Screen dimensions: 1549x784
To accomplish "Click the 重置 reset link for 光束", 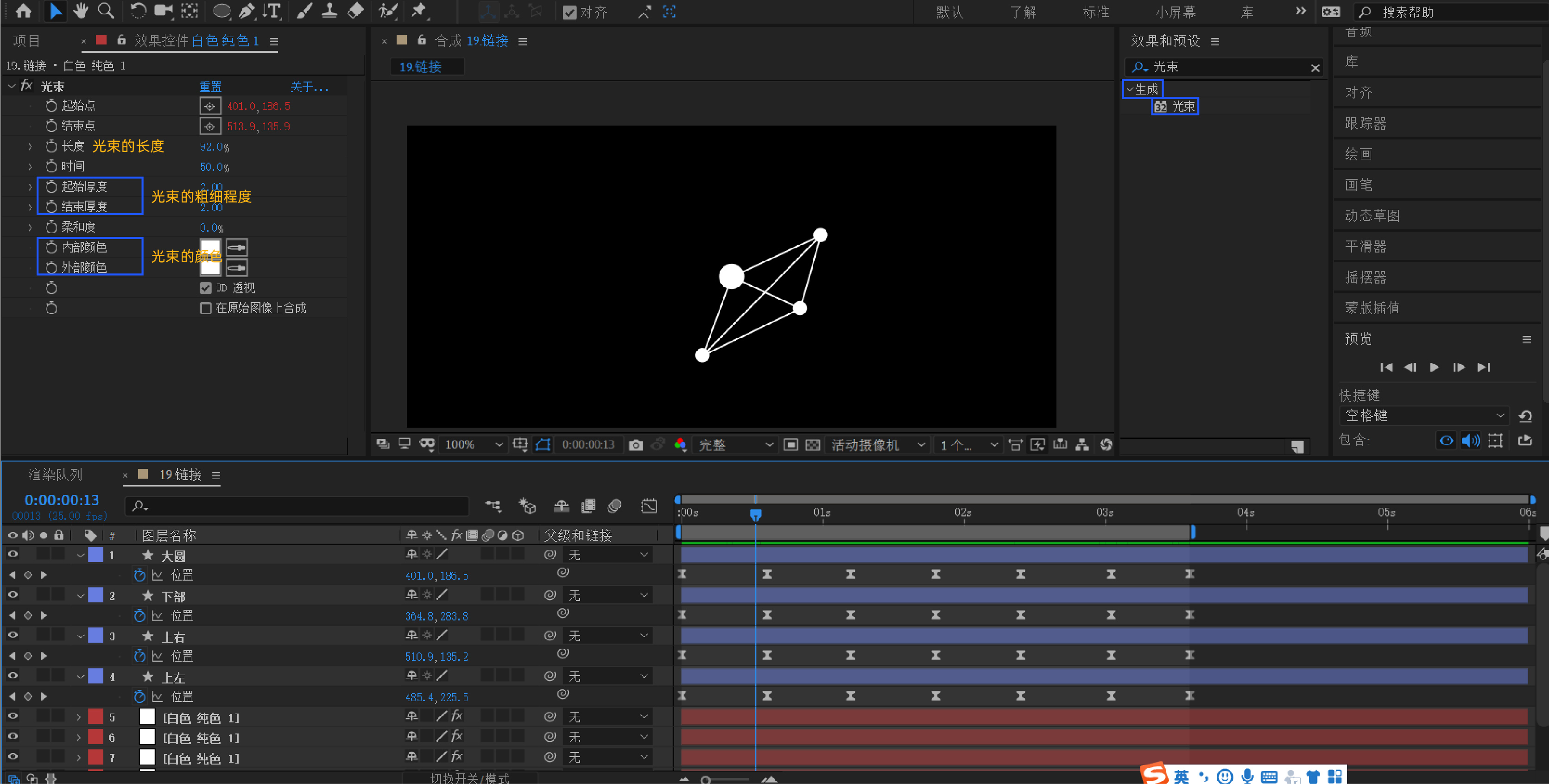I will [210, 87].
